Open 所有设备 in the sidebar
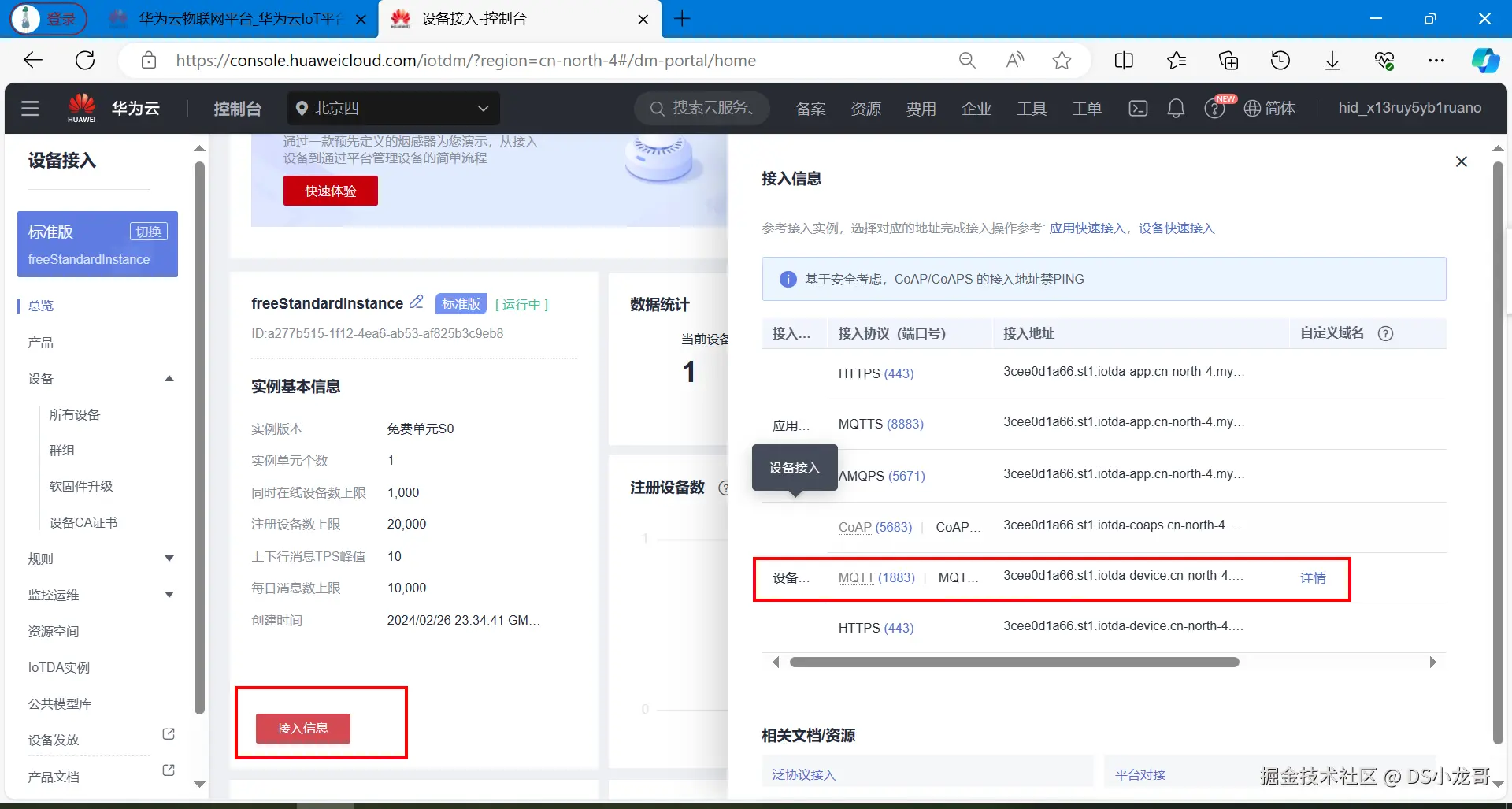 click(75, 415)
